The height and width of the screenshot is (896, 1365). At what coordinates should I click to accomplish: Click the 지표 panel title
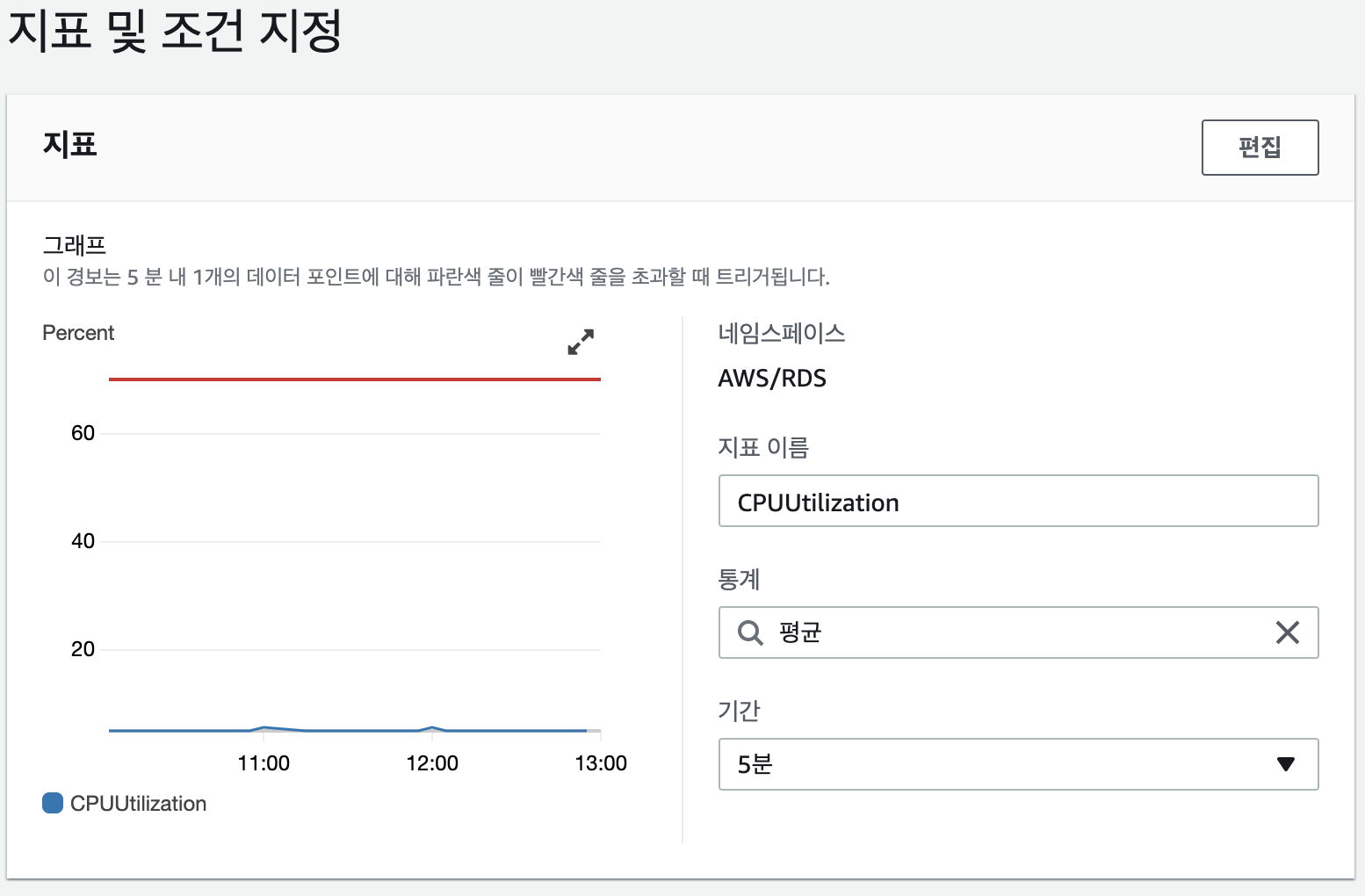69,144
